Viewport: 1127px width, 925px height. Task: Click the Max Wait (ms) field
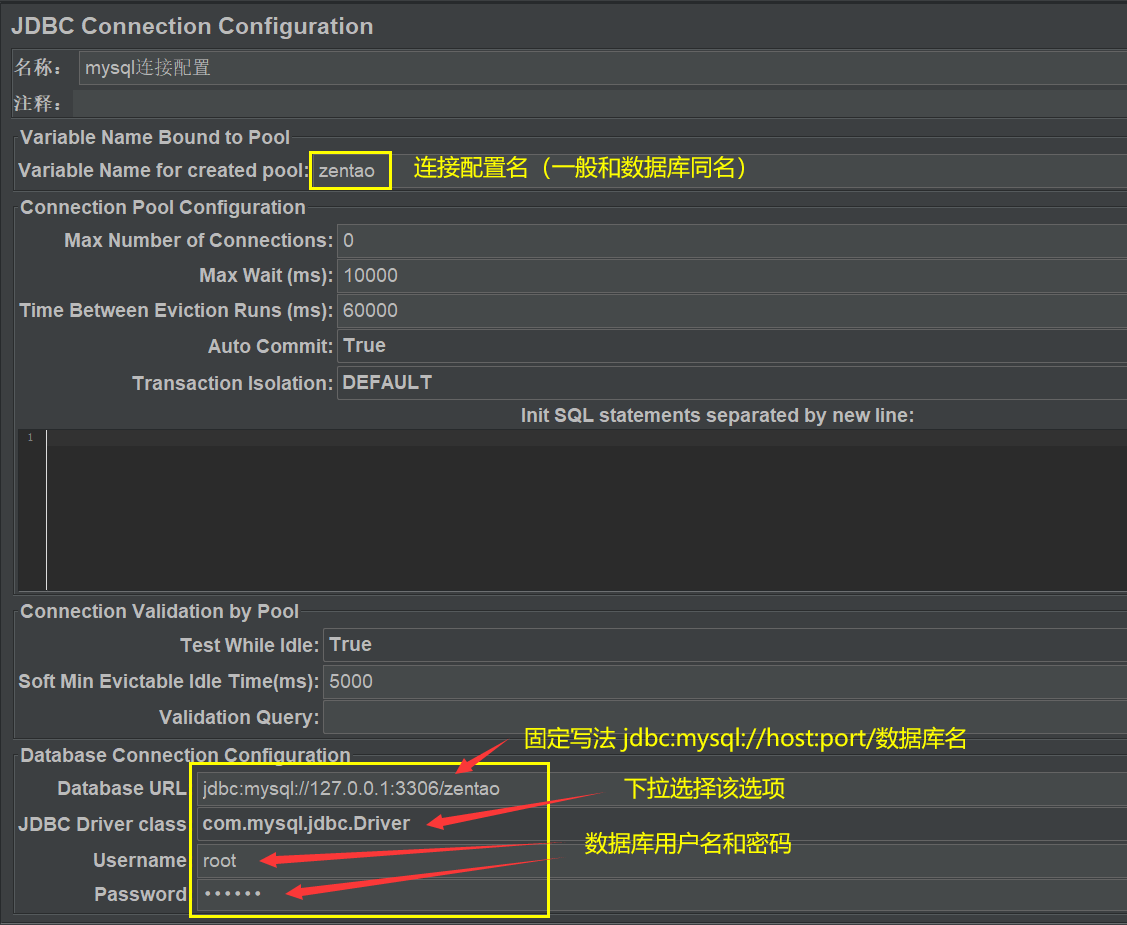pos(732,275)
